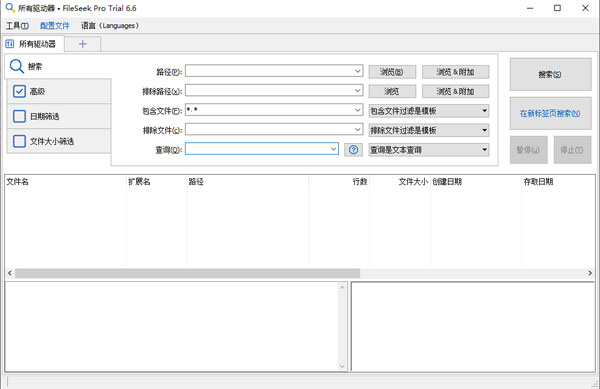This screenshot has width=600, height=389.
Task: Click 在新标签页搜索 button
Action: [550, 113]
